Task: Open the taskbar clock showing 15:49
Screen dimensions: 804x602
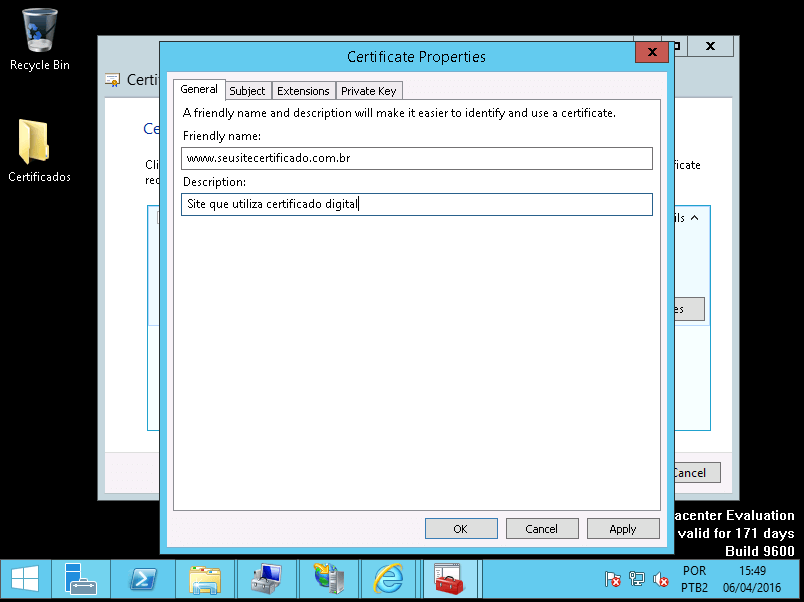Action: 752,579
